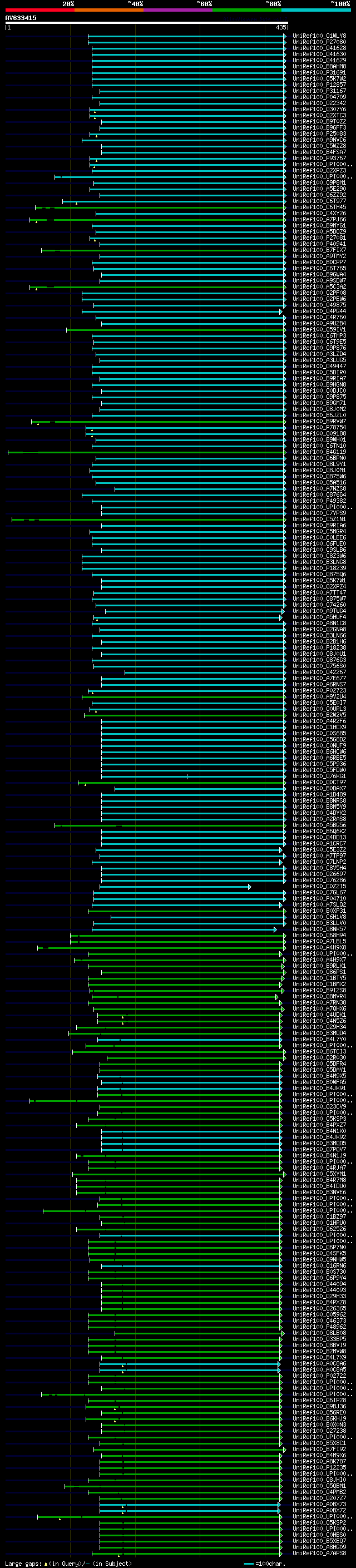Screen dimensions: 356x1568
Task: Select the UniRef100_Q8MVR4 label
Action: (x=319, y=997)
